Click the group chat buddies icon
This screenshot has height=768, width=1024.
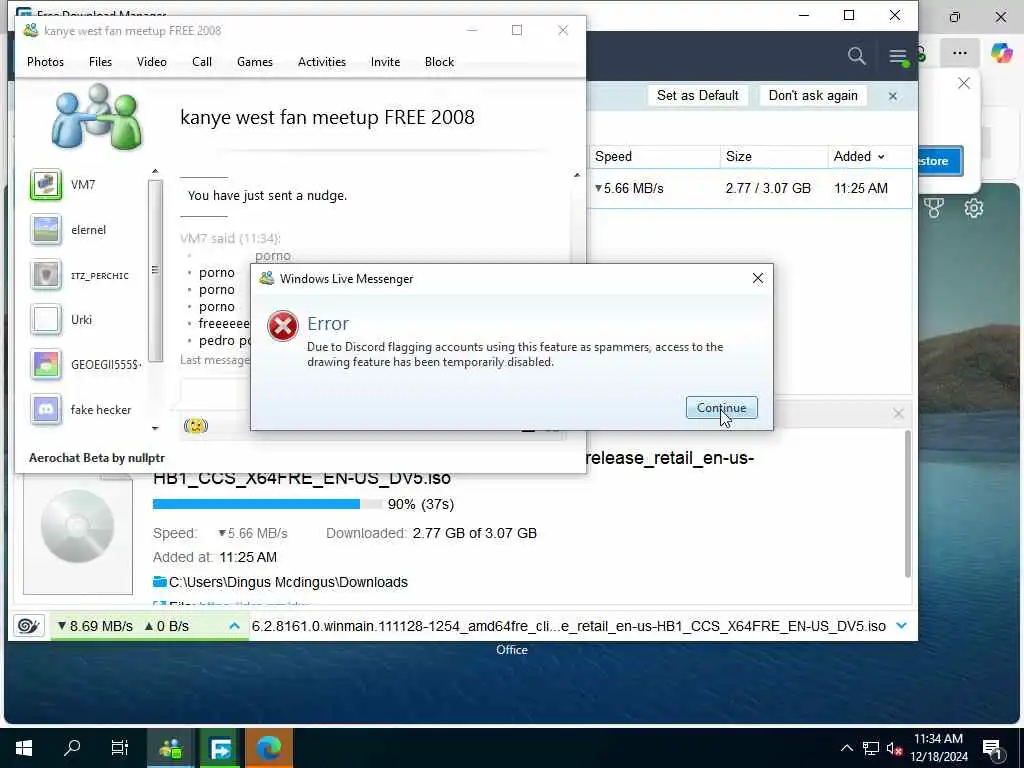pos(97,116)
